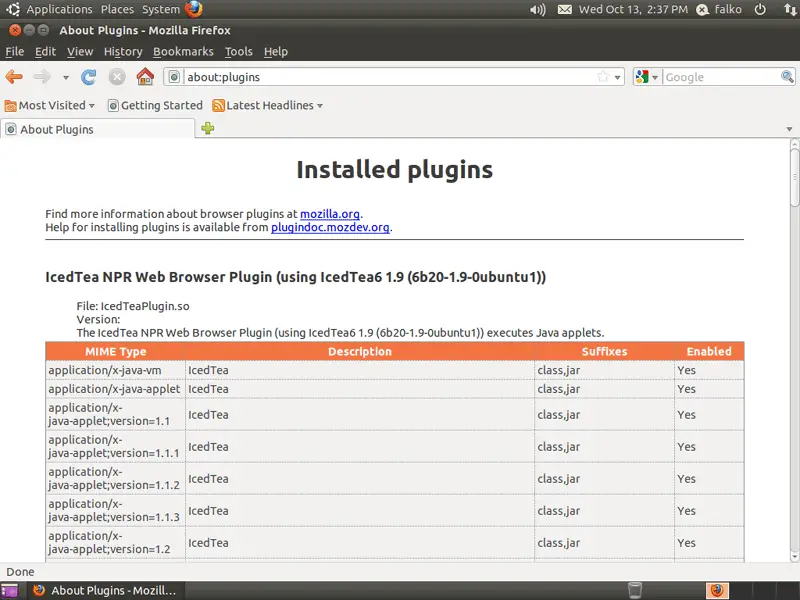Click the scrollbar down arrow
The width and height of the screenshot is (800, 600).
coord(794,556)
